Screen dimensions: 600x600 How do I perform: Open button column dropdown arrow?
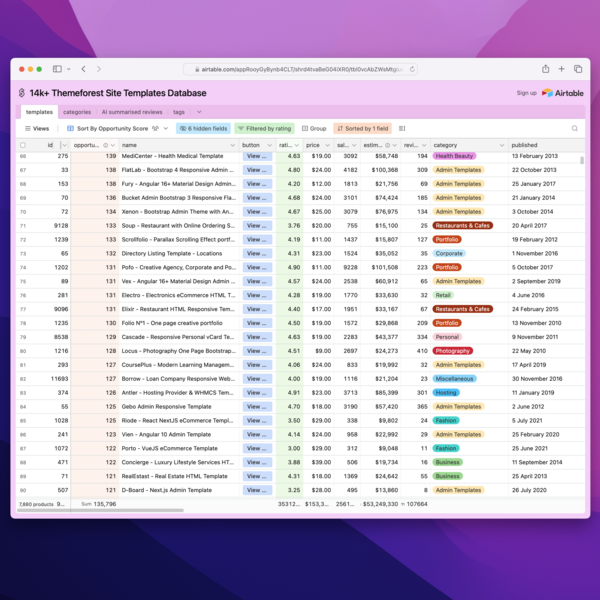pos(270,145)
